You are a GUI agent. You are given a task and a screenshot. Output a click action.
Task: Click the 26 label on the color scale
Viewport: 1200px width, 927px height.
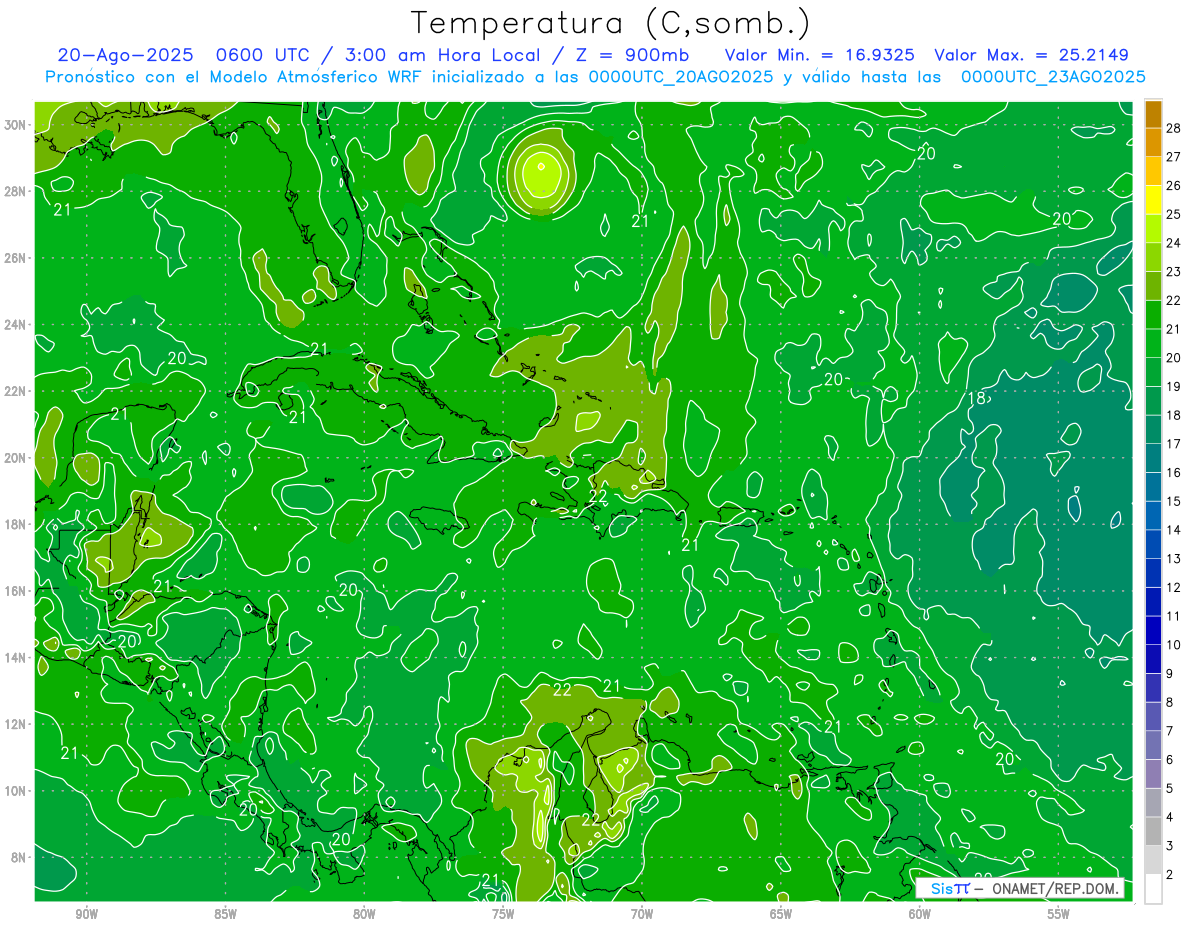point(1174,186)
